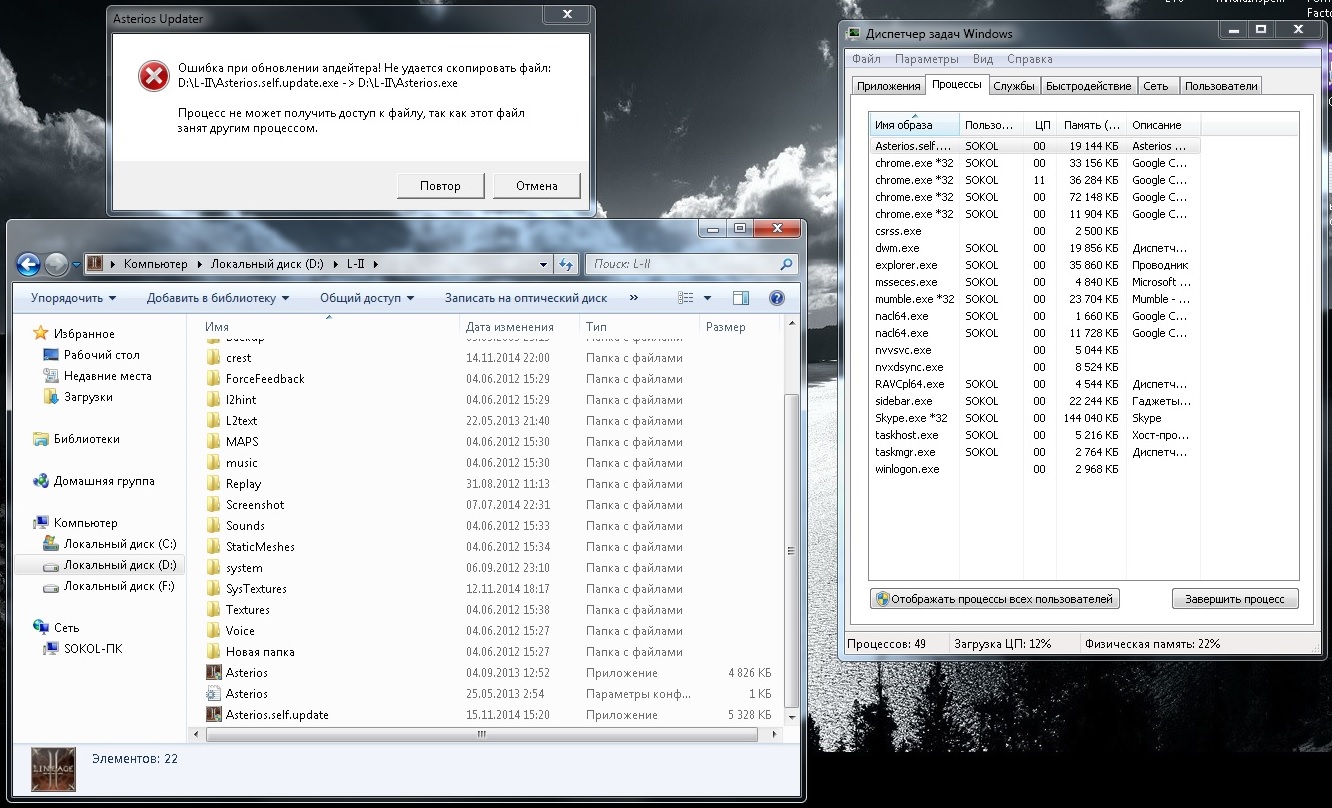Screen dimensions: 1332x808
Task: Click the magnifier icon in Explorer search box
Action: click(786, 265)
